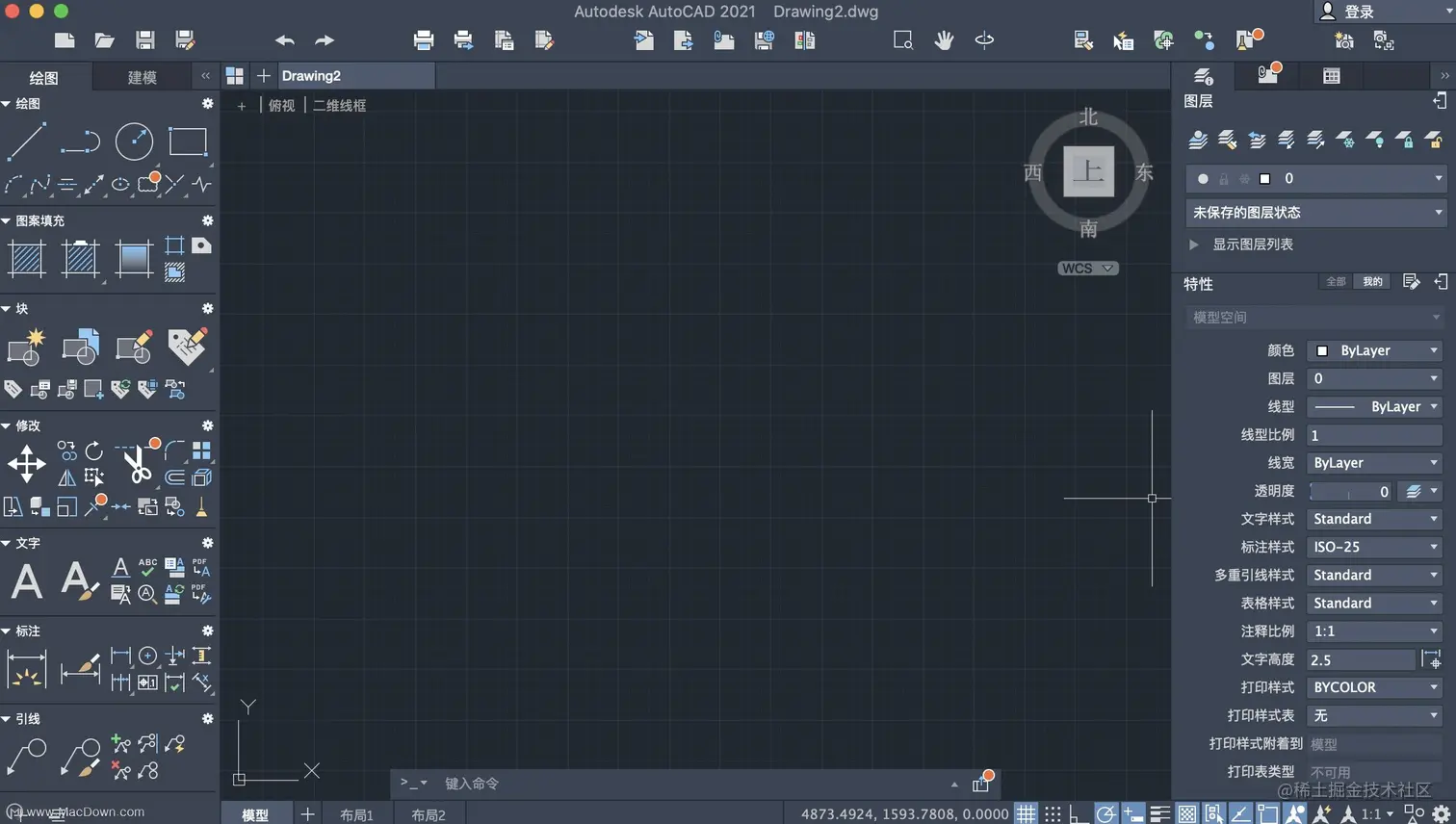This screenshot has width=1456, height=824.
Task: Adjust the transparency slider
Action: pyautogui.click(x=1350, y=491)
